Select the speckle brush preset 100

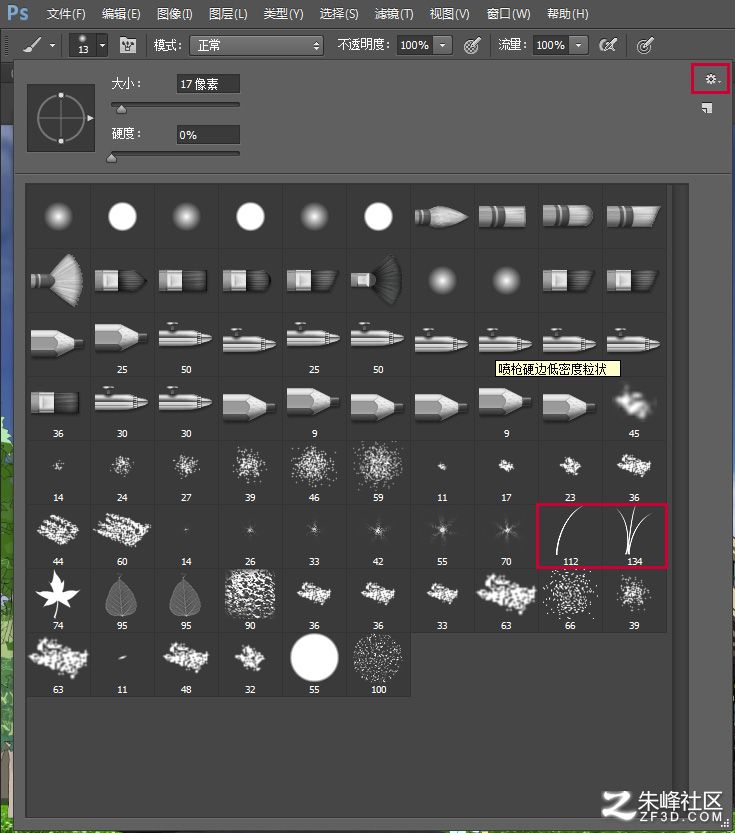(x=378, y=665)
